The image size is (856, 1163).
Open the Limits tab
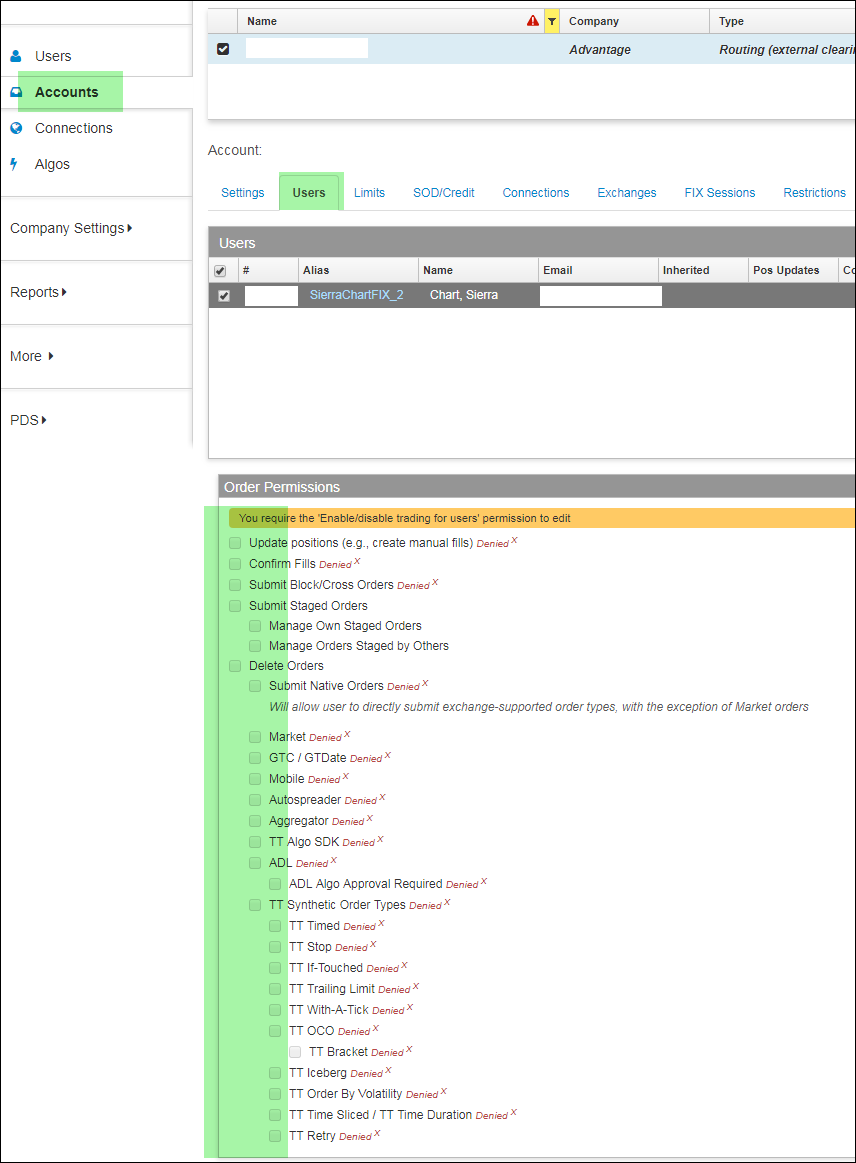(x=369, y=193)
